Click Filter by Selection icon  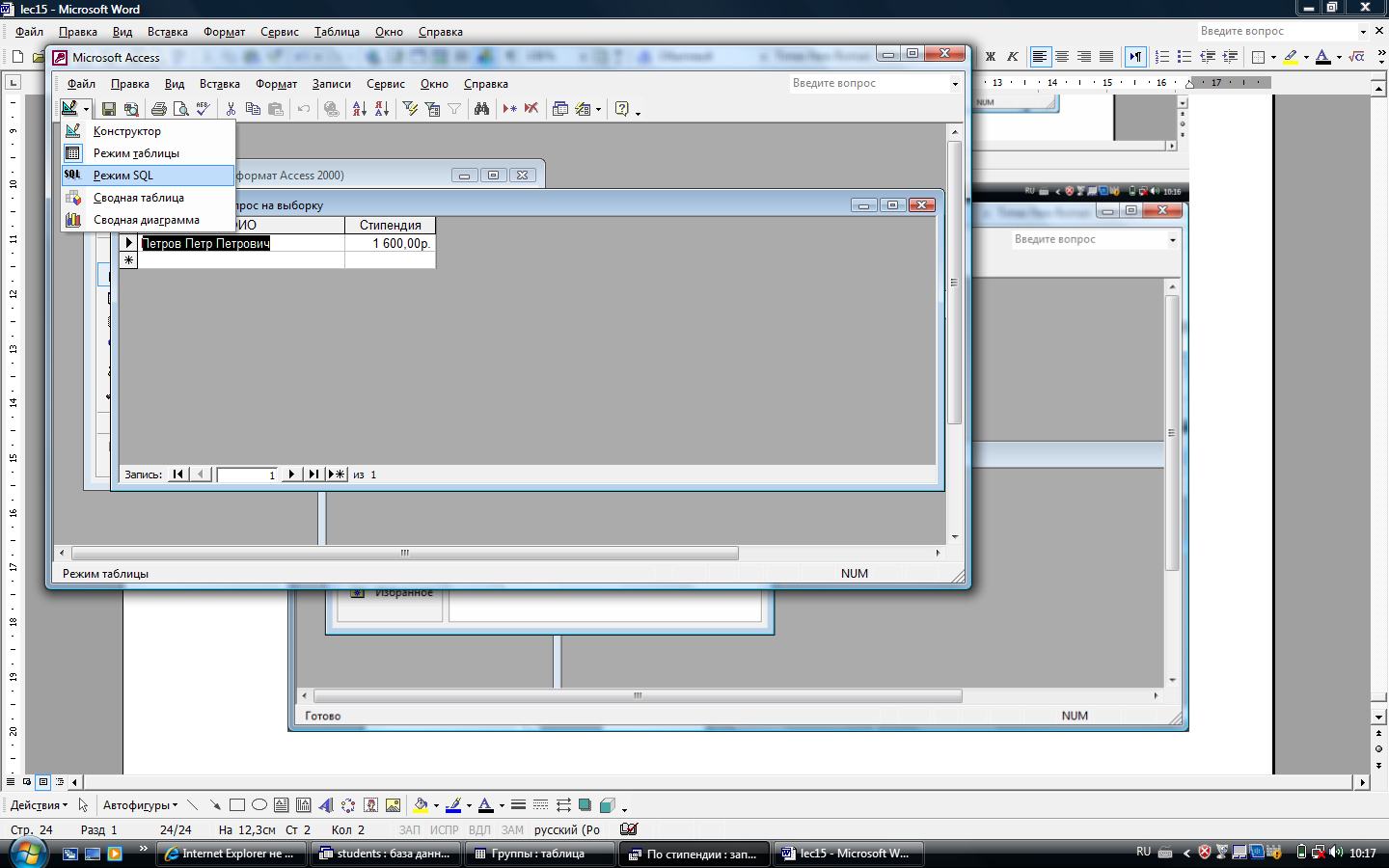[410, 109]
